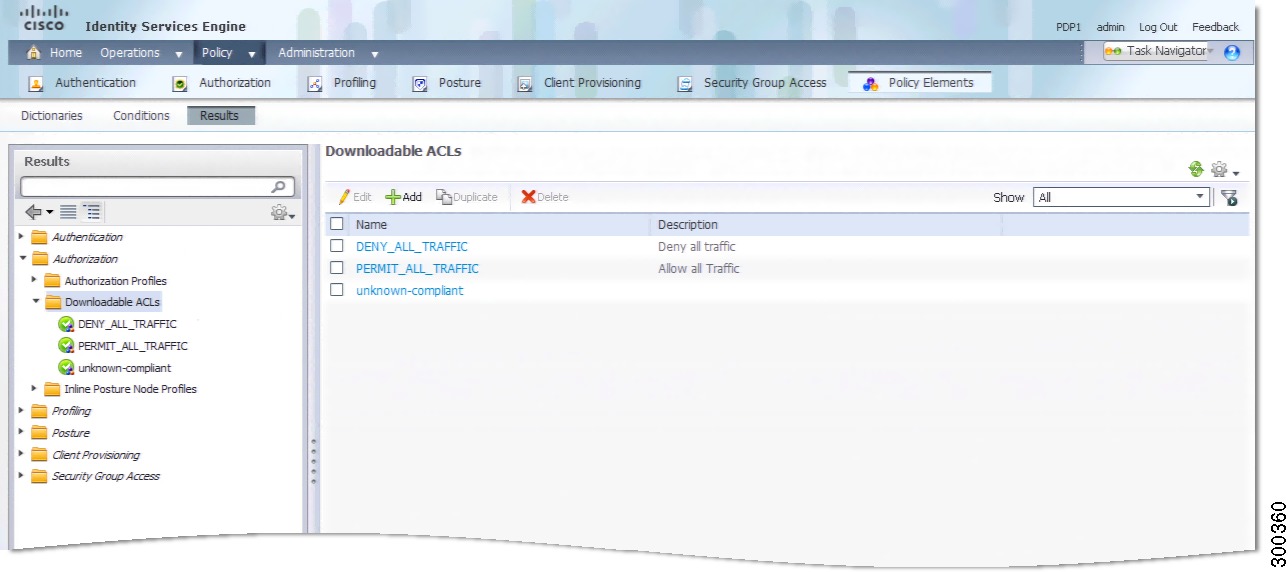Click Delete in the ACL toolbar
This screenshot has width=1288, height=572.
545,197
